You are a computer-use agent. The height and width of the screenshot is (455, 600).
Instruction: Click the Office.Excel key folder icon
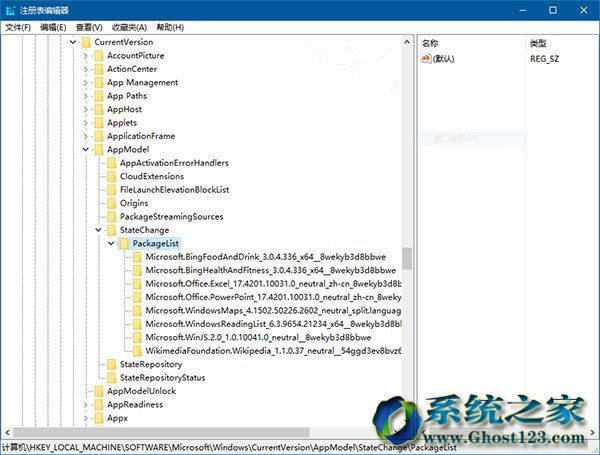(x=137, y=284)
